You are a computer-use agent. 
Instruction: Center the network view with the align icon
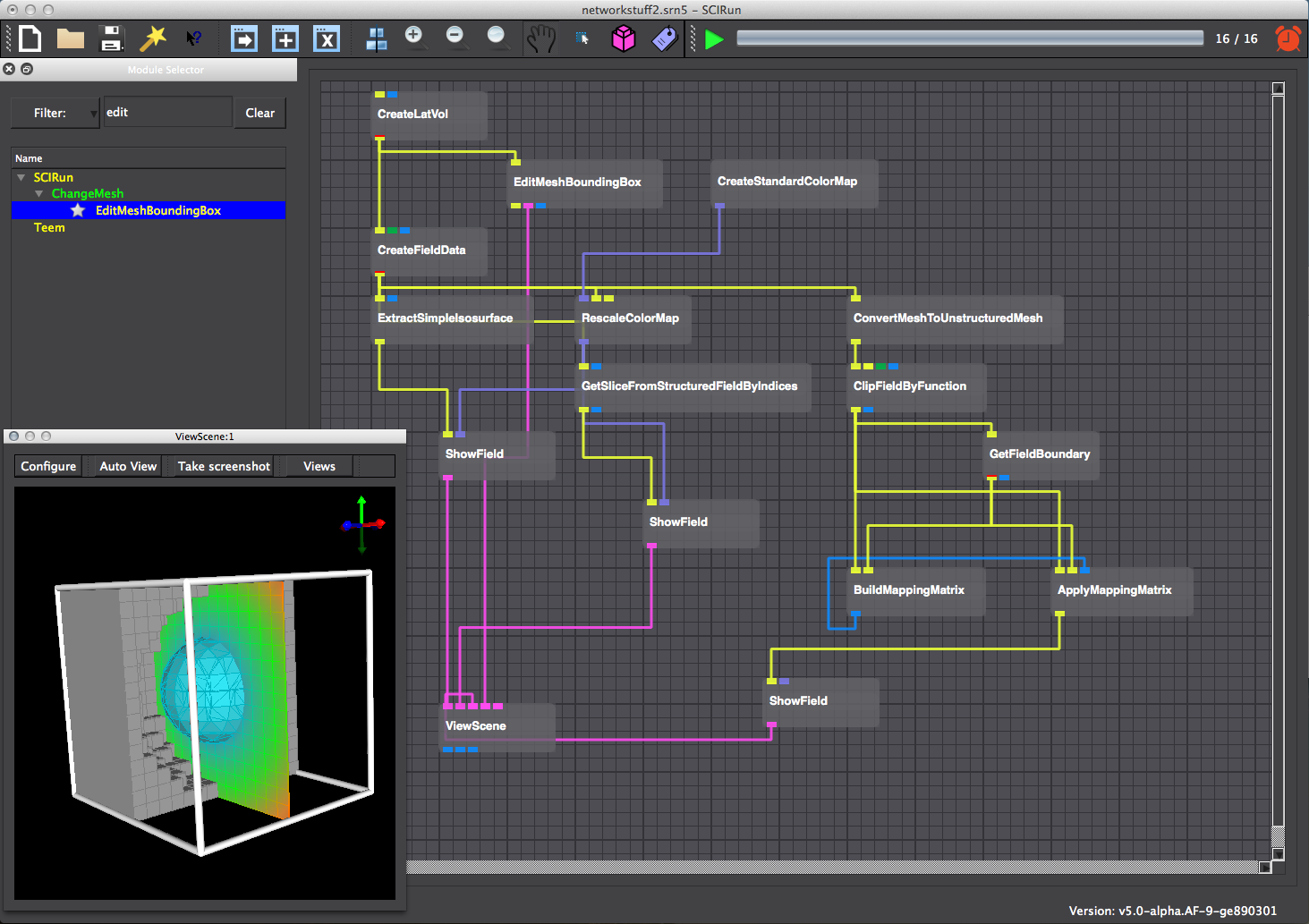point(377,38)
